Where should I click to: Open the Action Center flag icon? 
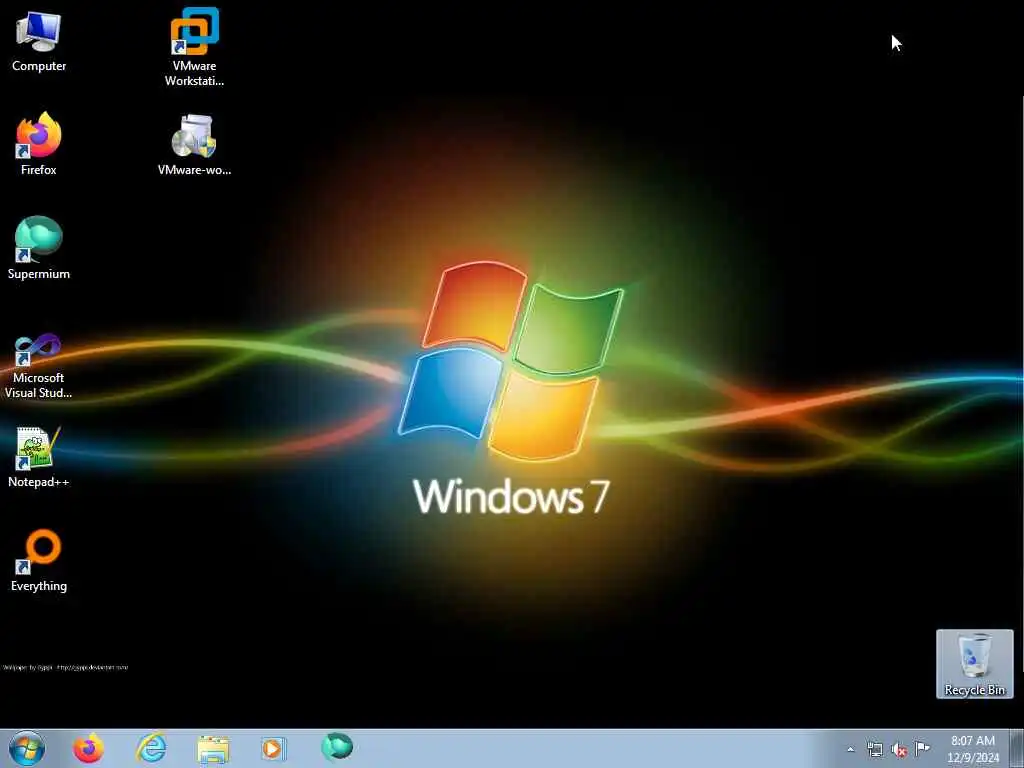coord(922,748)
